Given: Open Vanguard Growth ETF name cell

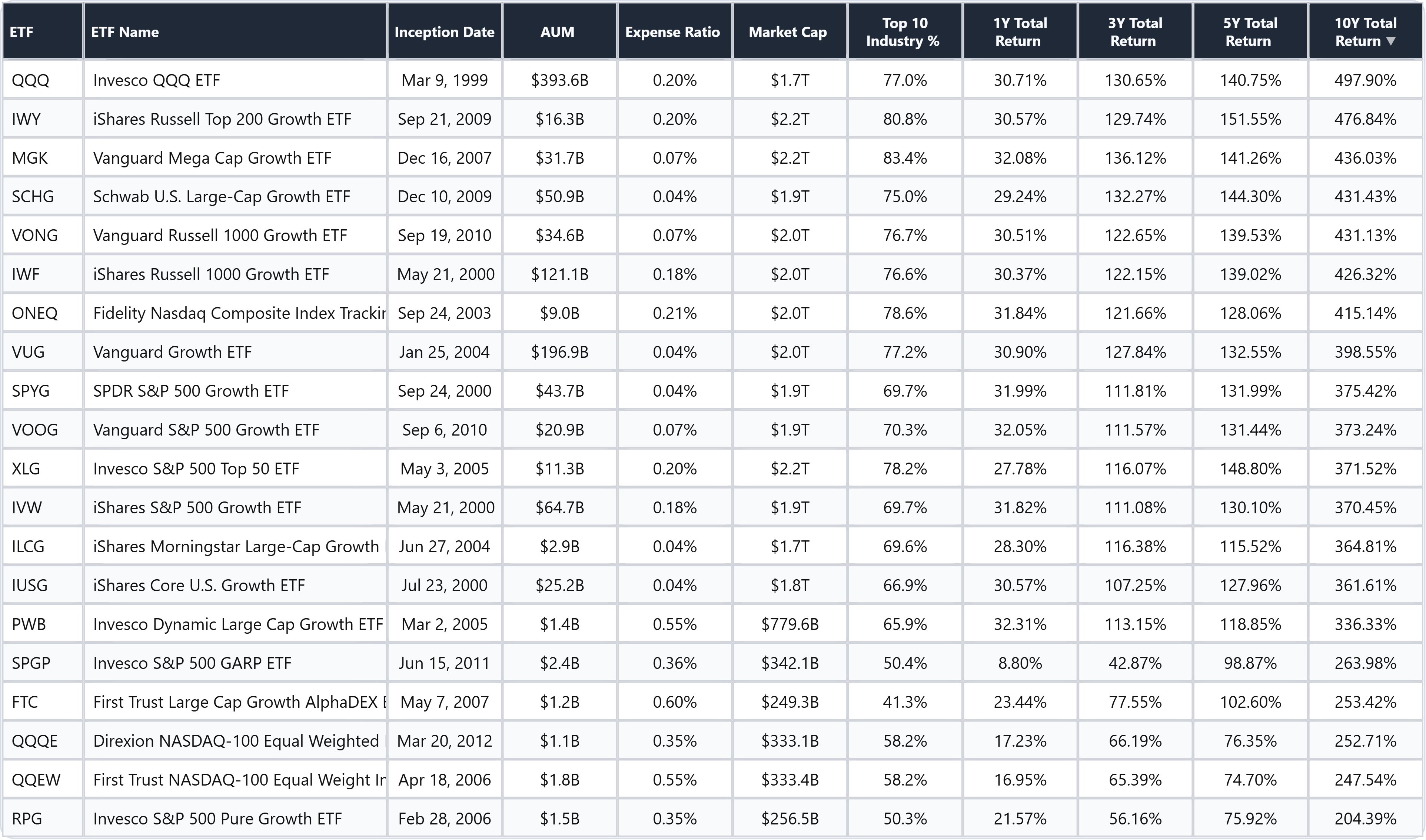Looking at the screenshot, I should pos(172,353).
